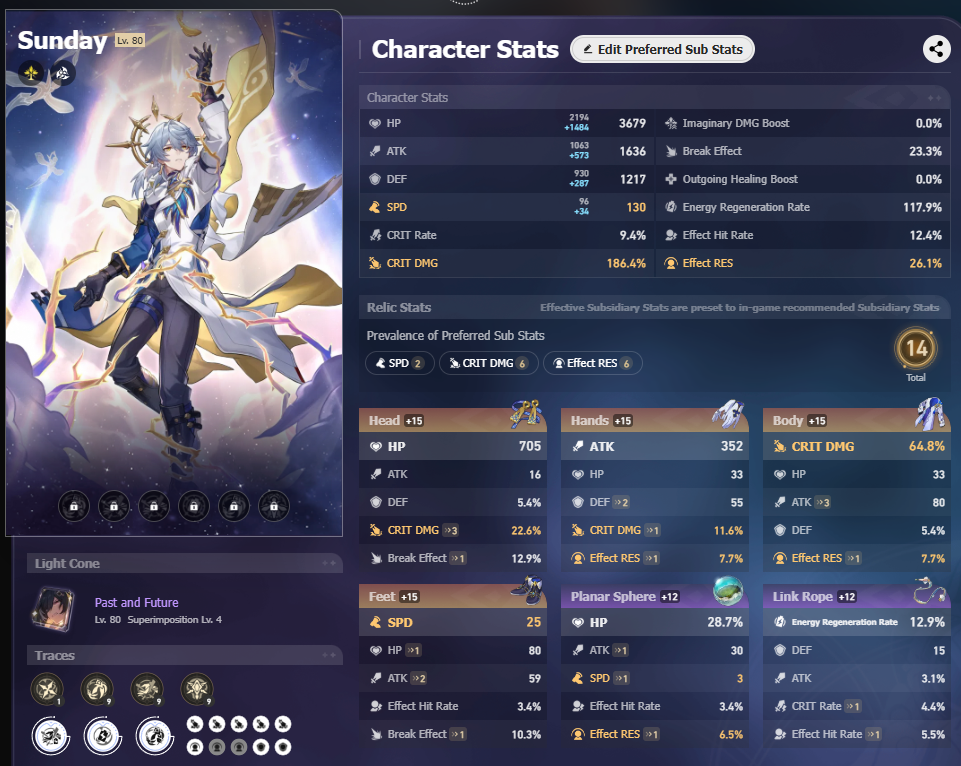
Task: Click the Feet relic boots icon
Action: click(526, 590)
